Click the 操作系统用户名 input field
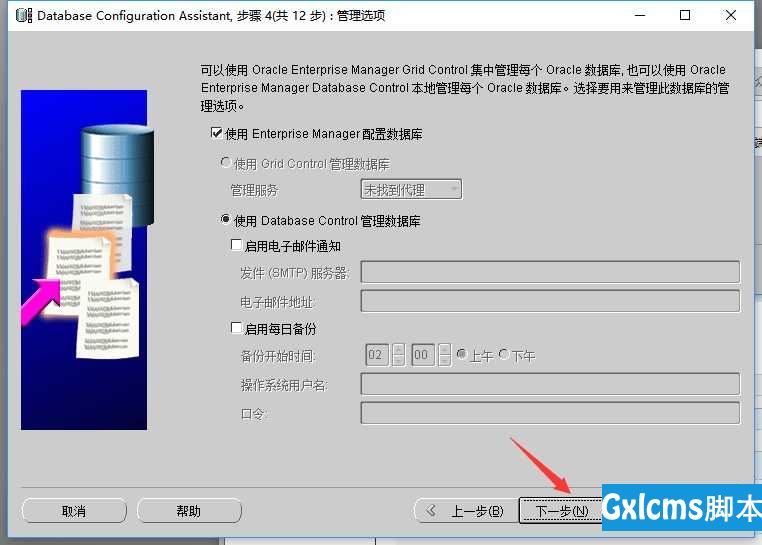762x545 pixels. [550, 384]
